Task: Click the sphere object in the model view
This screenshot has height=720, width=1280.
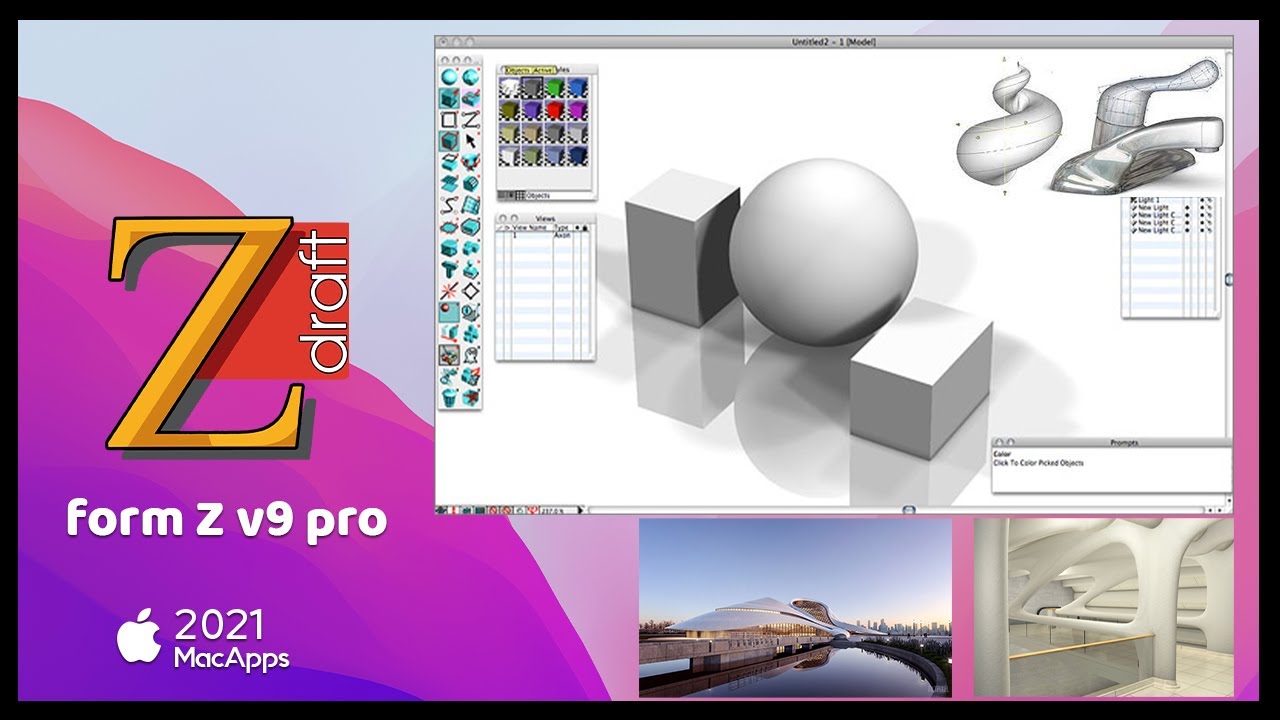Action: tap(823, 251)
